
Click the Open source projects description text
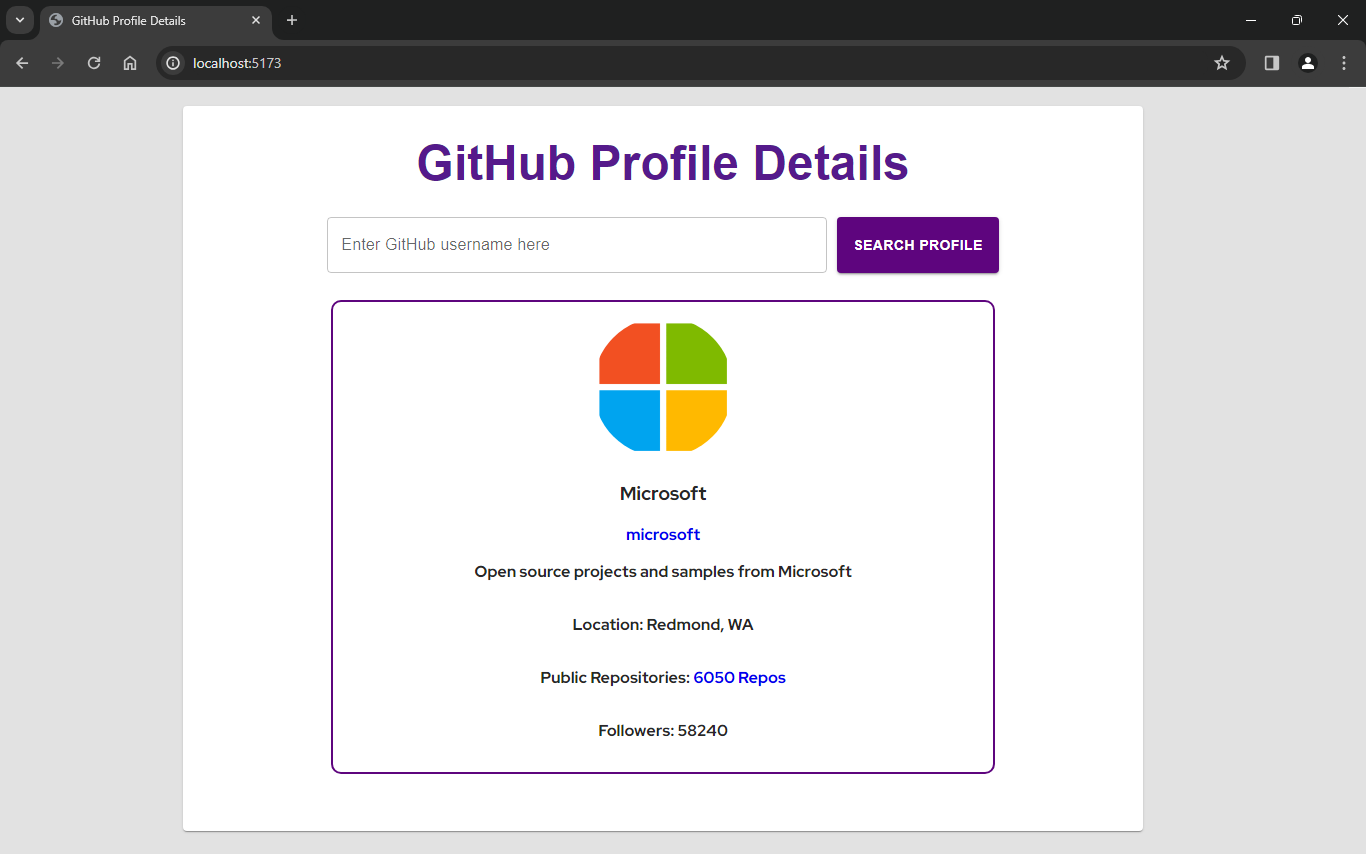pyautogui.click(x=663, y=572)
